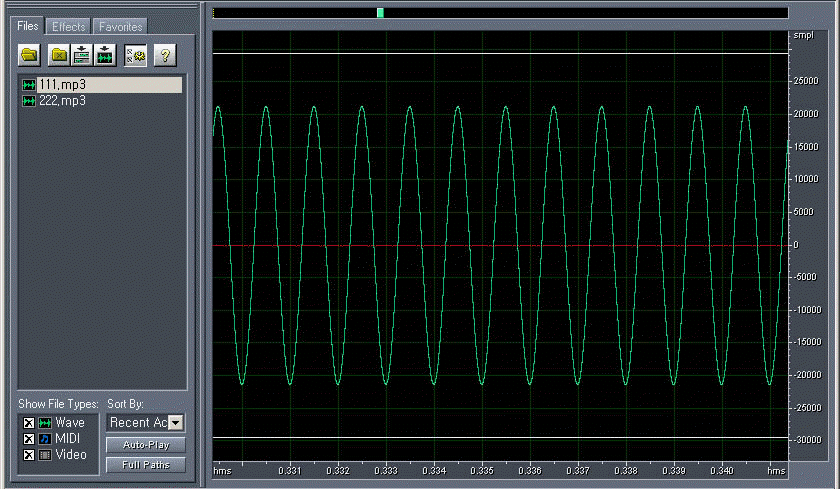Load selected file into waveform editor icon
The width and height of the screenshot is (840, 489).
click(x=105, y=55)
